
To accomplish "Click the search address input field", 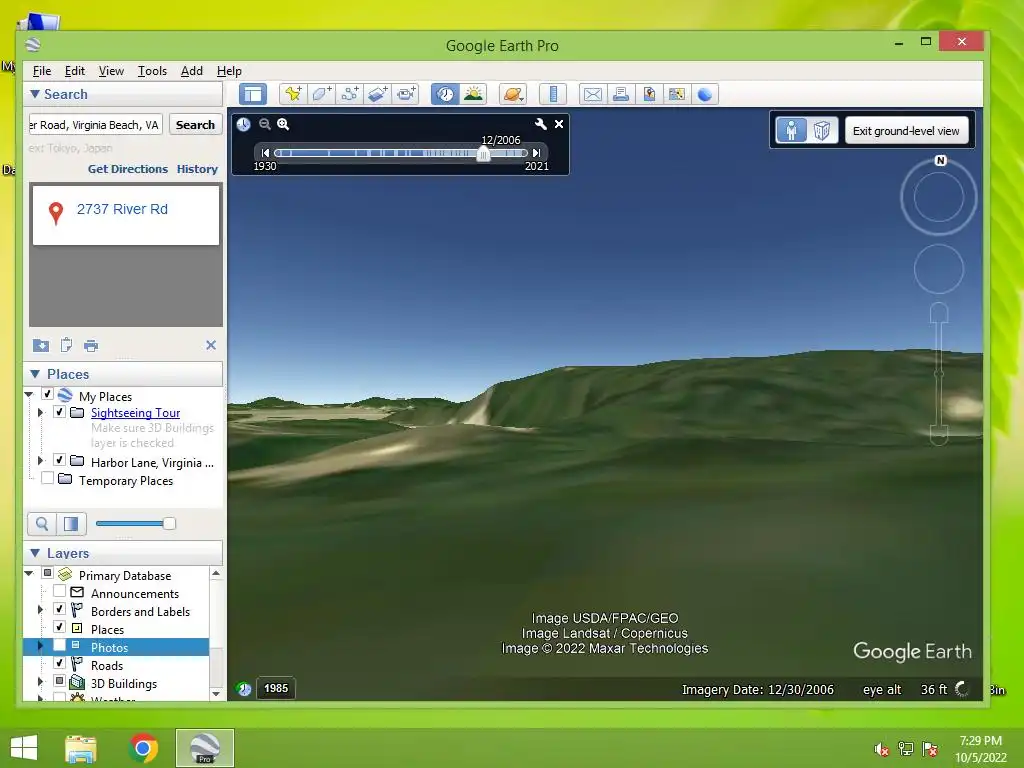I will pyautogui.click(x=95, y=125).
